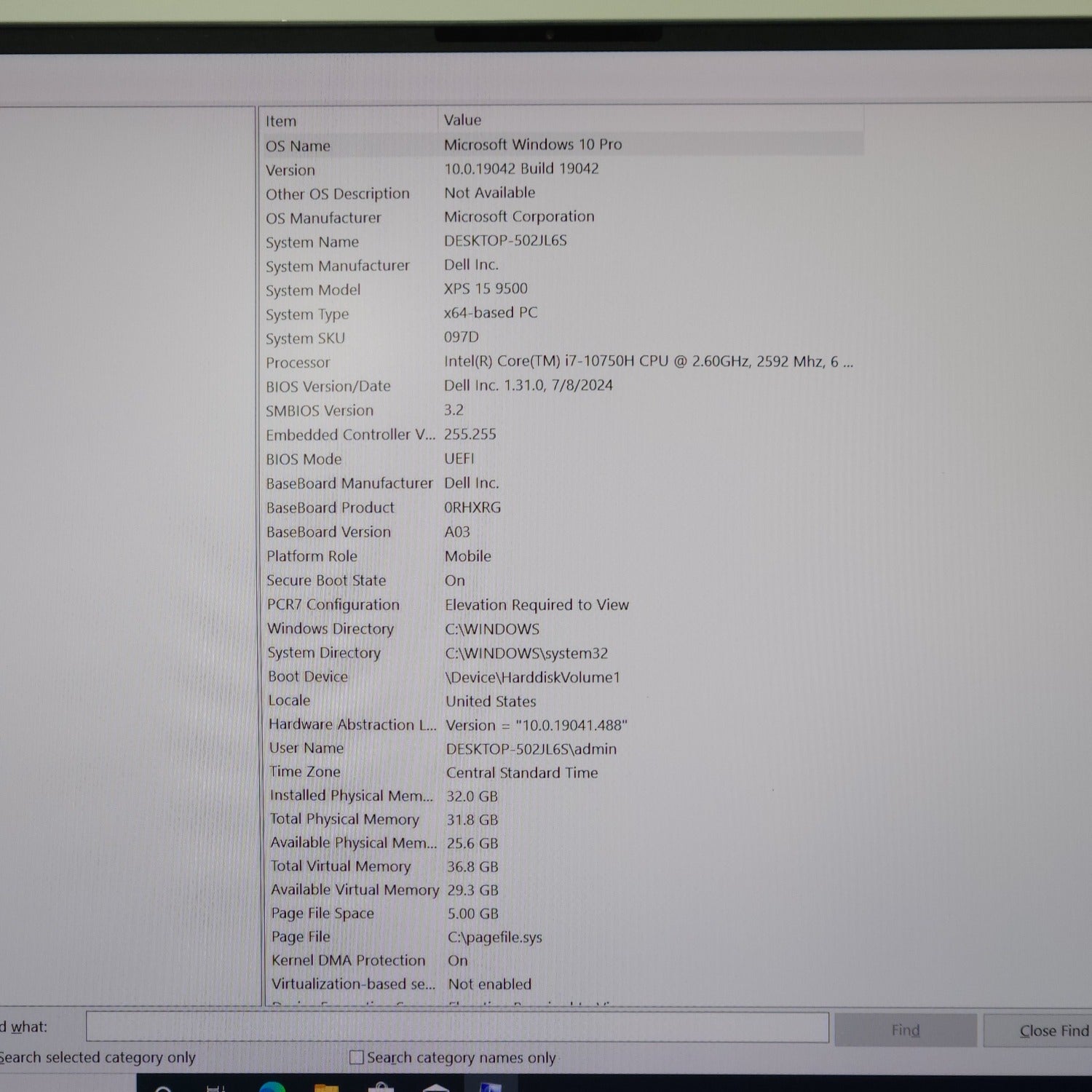Select the Kernel DMA Protection row

coord(348,960)
